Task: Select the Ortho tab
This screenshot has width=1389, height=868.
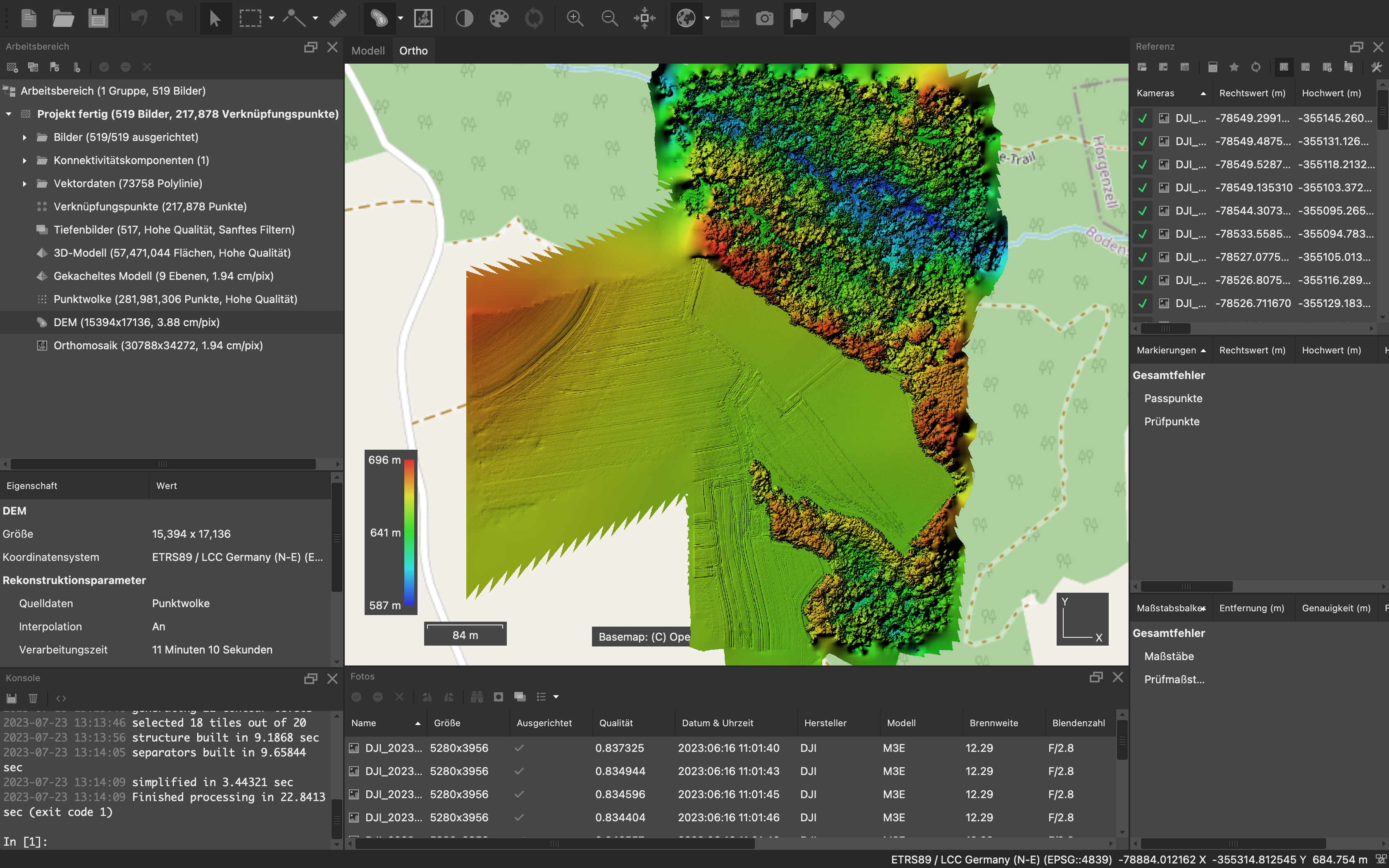Action: 413,50
